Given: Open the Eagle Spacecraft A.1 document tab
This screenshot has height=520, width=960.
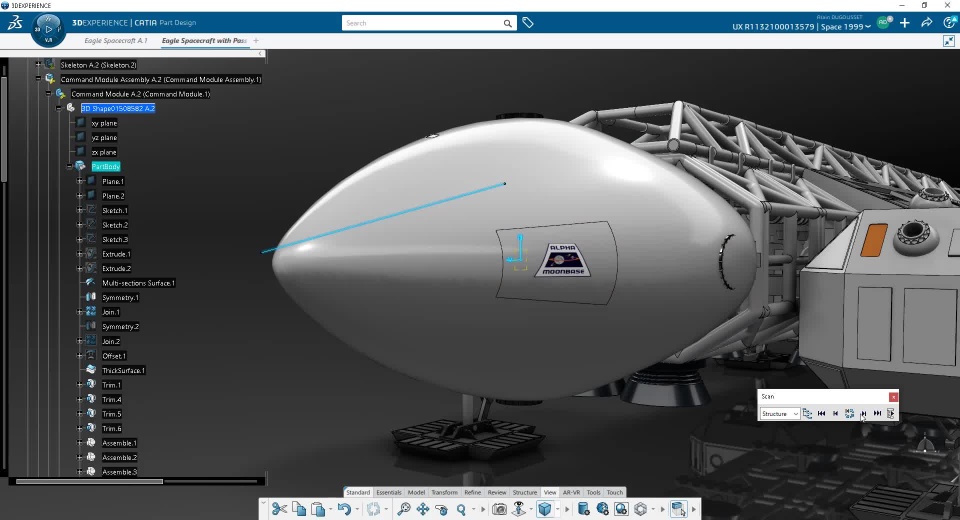Looking at the screenshot, I should (x=116, y=40).
